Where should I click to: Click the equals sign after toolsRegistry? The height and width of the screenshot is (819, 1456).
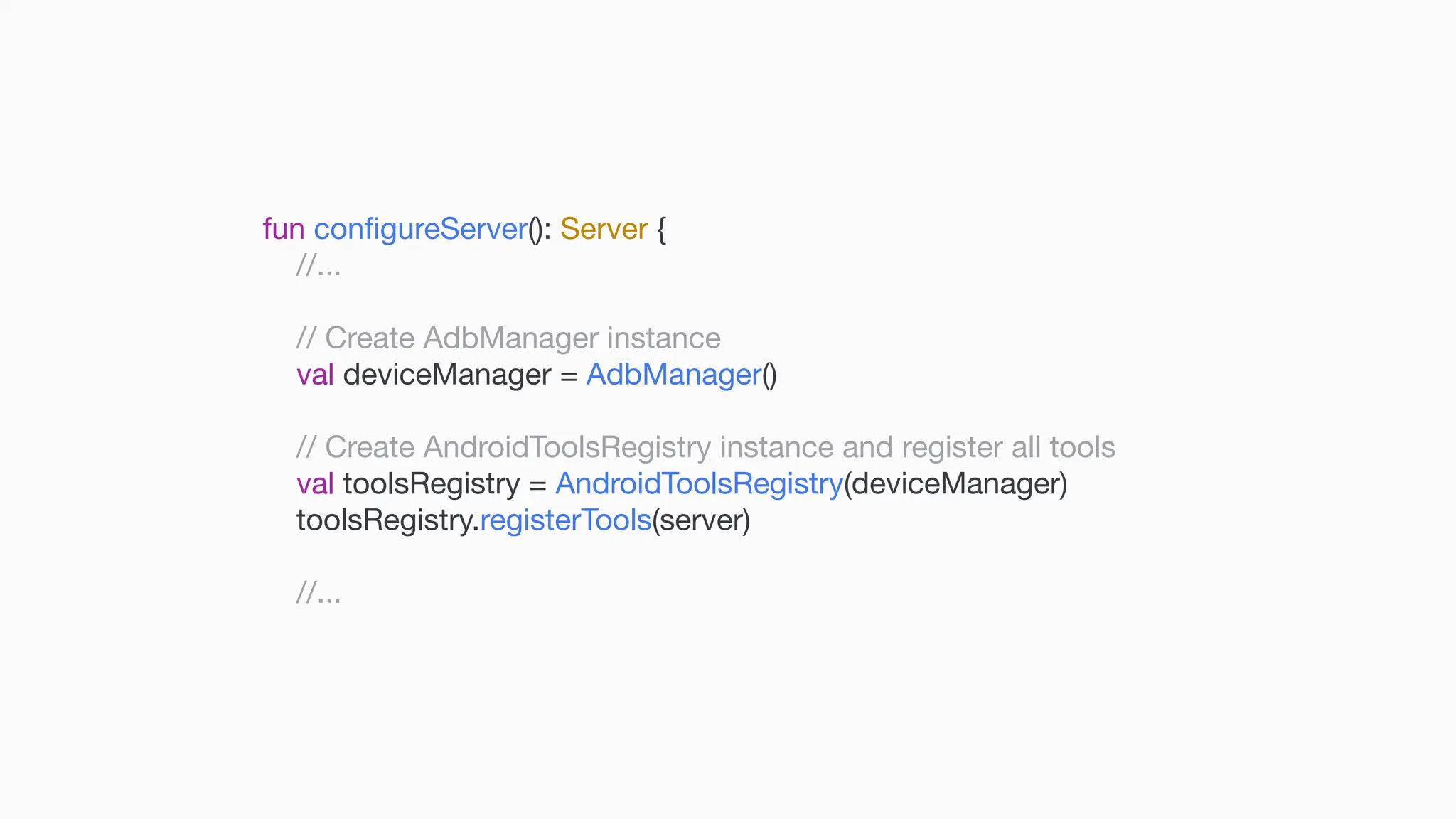point(537,485)
